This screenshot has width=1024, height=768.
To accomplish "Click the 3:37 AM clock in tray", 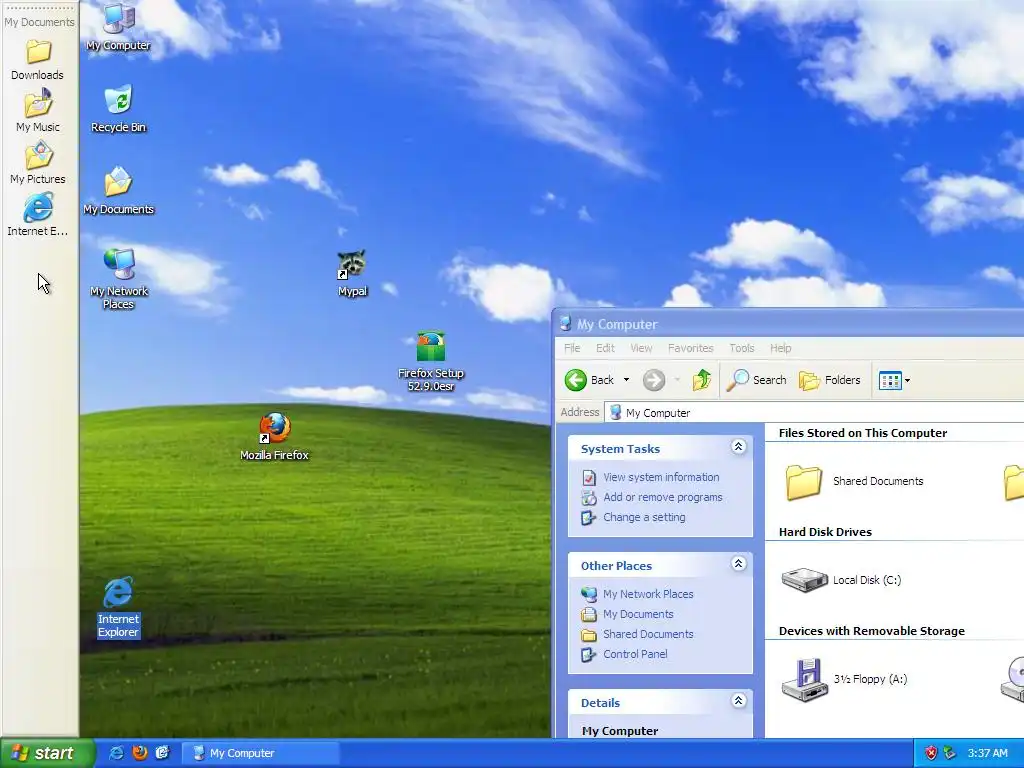I will (987, 753).
